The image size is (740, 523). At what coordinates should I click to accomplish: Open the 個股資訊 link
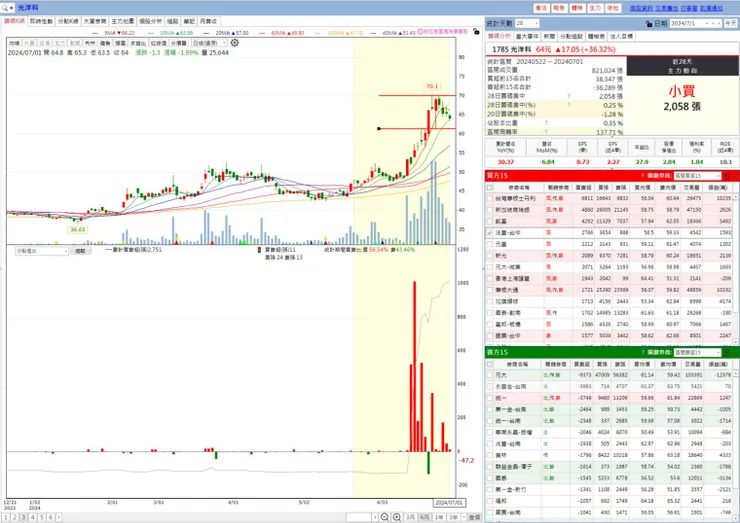point(641,8)
